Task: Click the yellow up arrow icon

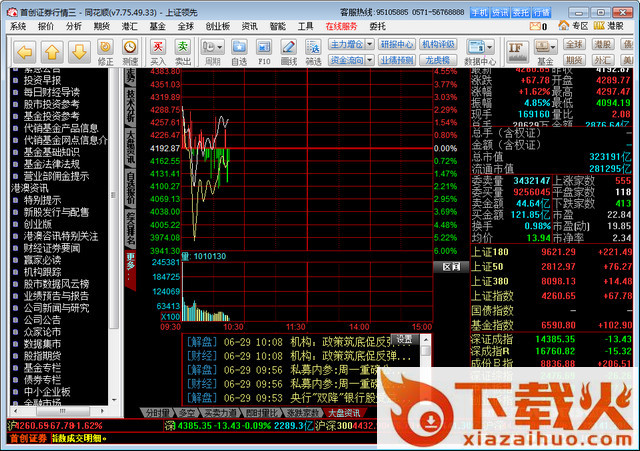Action: [51, 52]
